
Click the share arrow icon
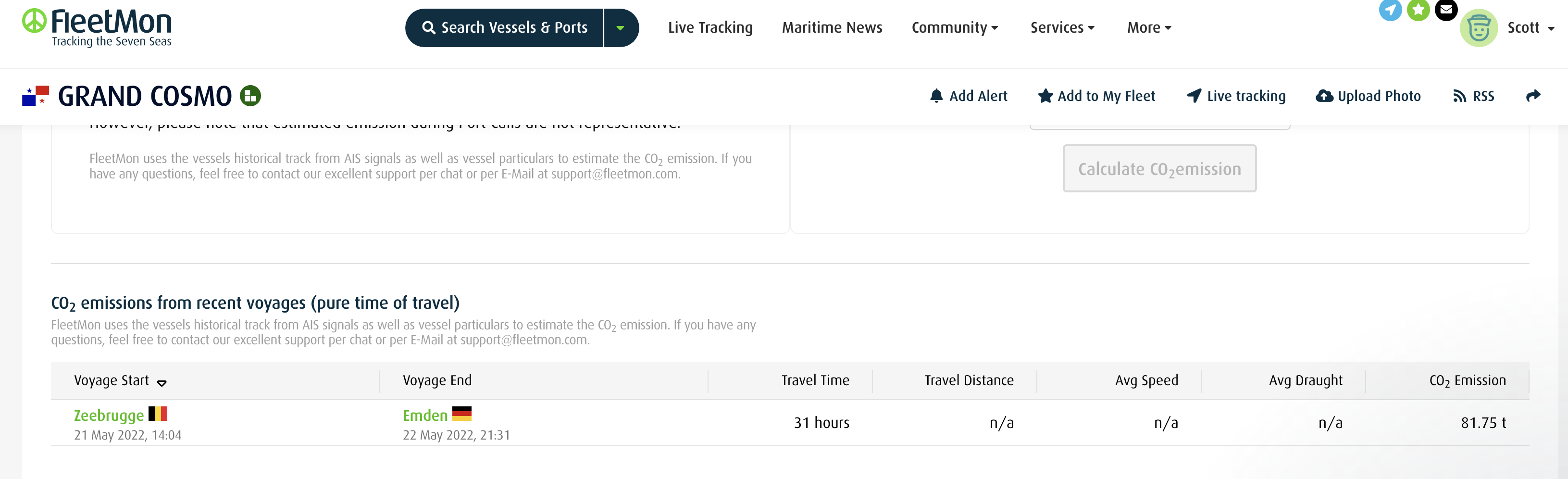coord(1533,96)
